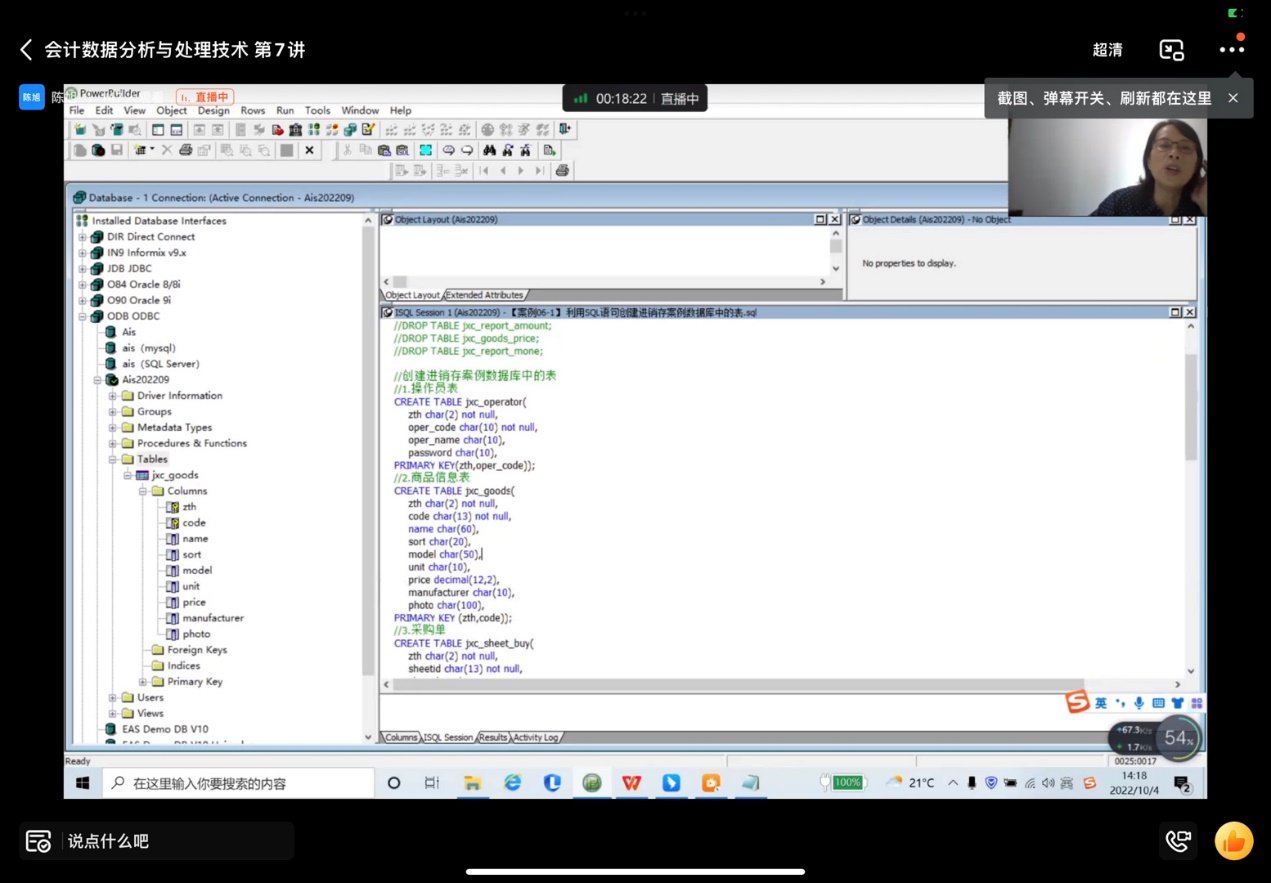Click the binoculars Find icon in toolbar

pyautogui.click(x=489, y=150)
